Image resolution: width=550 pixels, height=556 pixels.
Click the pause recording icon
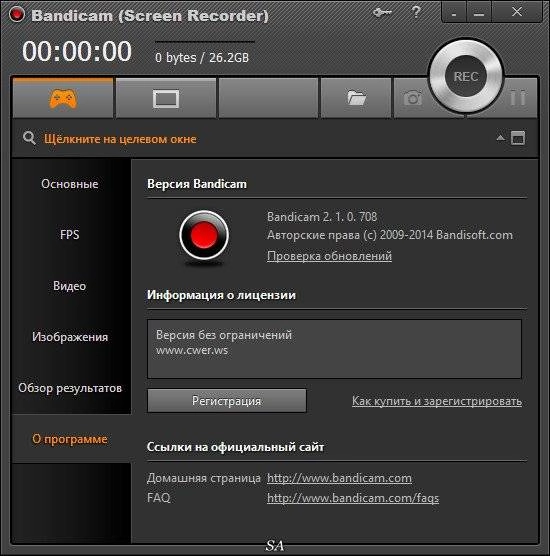click(517, 98)
